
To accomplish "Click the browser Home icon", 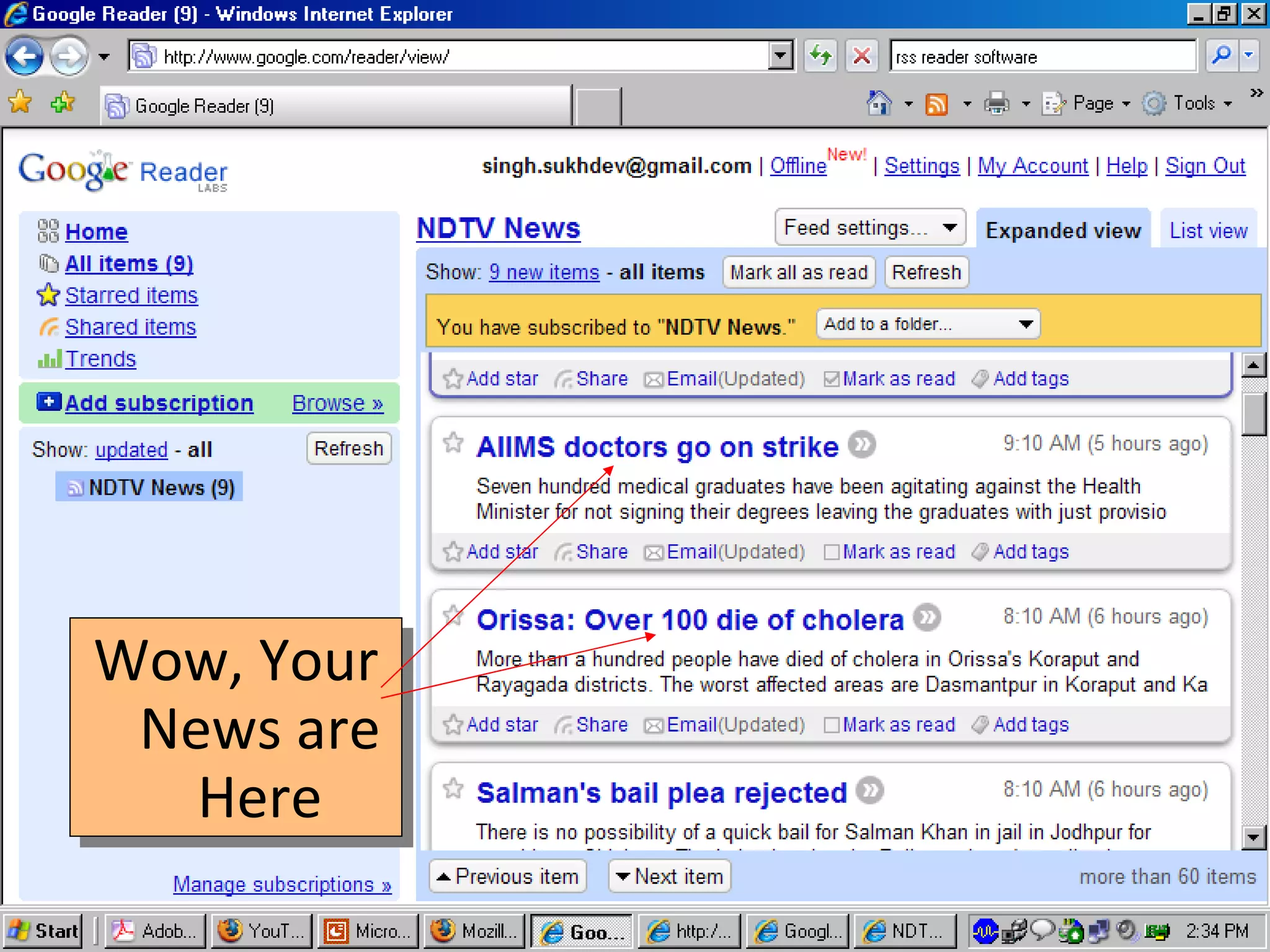I will (x=879, y=103).
